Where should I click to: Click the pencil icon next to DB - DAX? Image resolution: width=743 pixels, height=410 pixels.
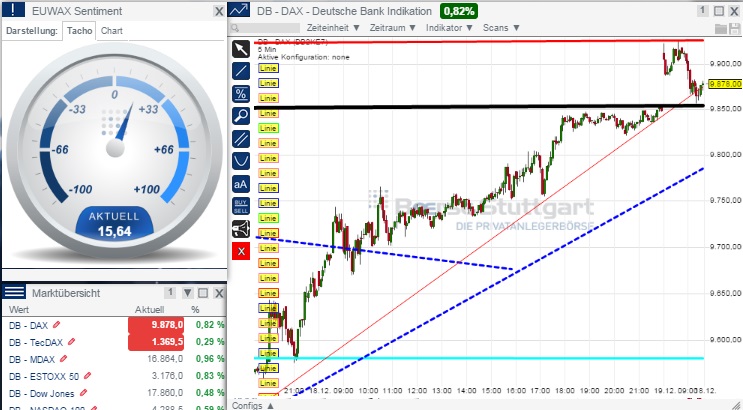point(56,325)
